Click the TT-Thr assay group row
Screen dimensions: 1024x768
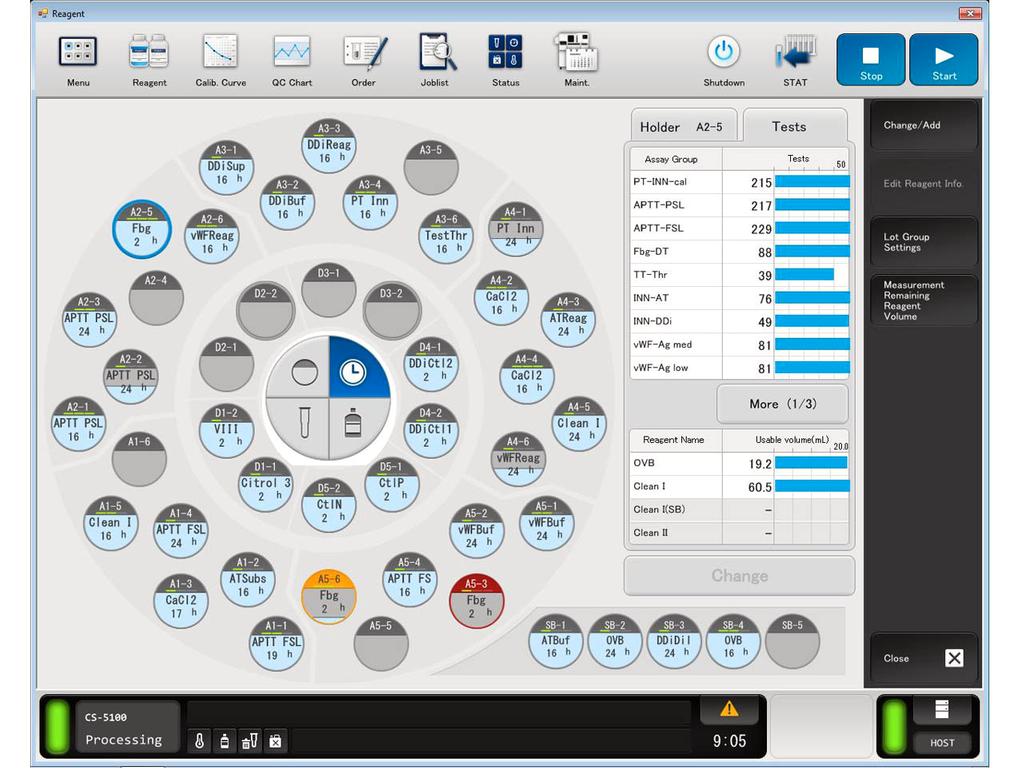coord(740,275)
